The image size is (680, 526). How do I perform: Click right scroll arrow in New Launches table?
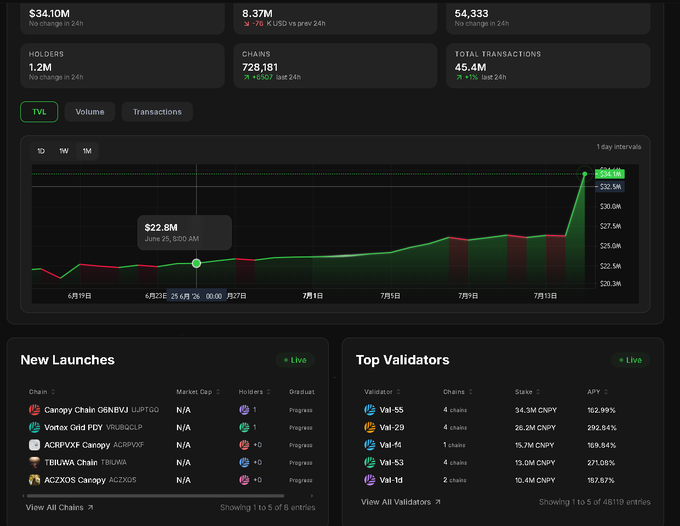click(x=312, y=496)
